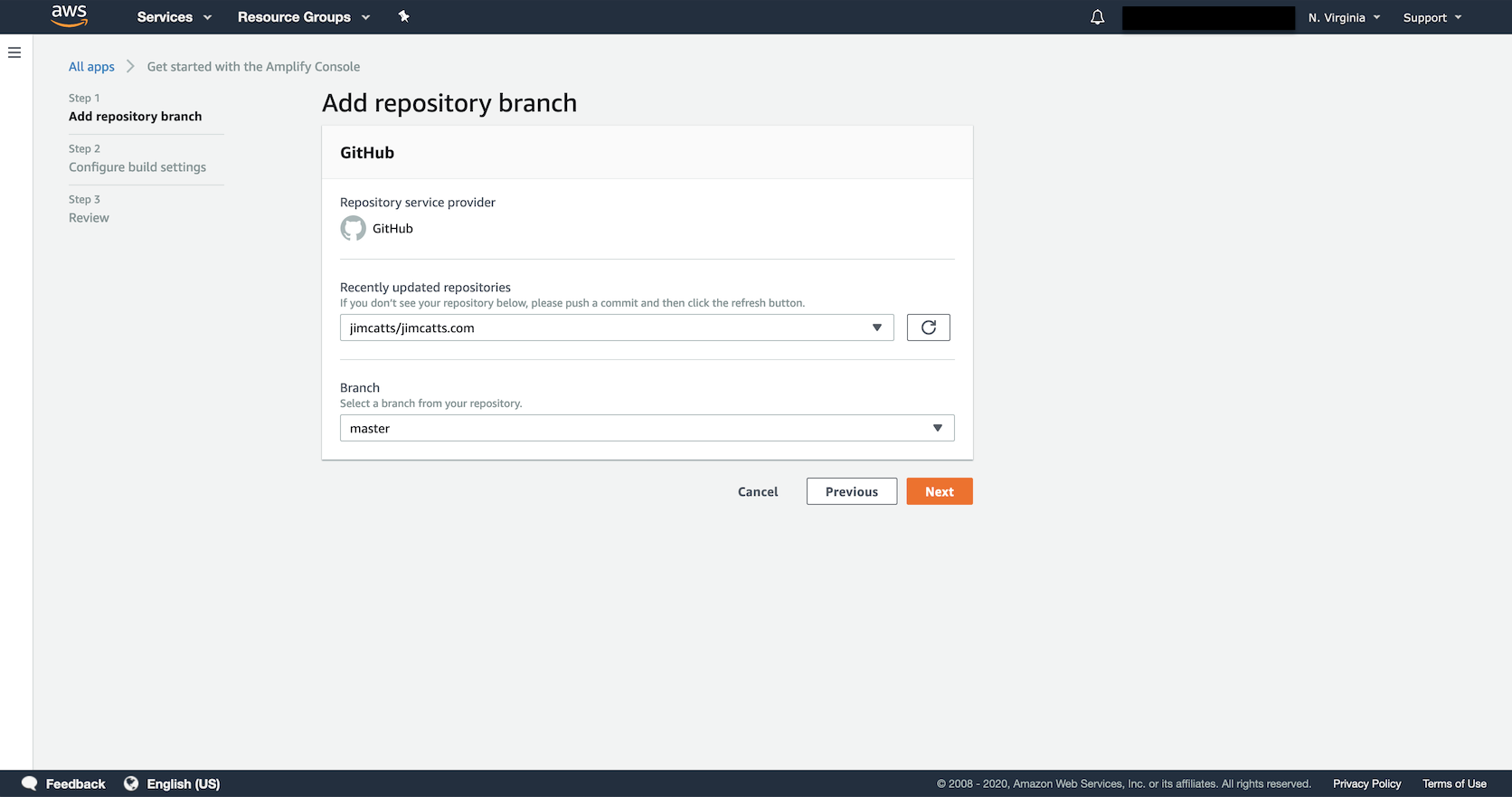The height and width of the screenshot is (797, 1512).
Task: Click the Cancel button
Action: tap(758, 491)
